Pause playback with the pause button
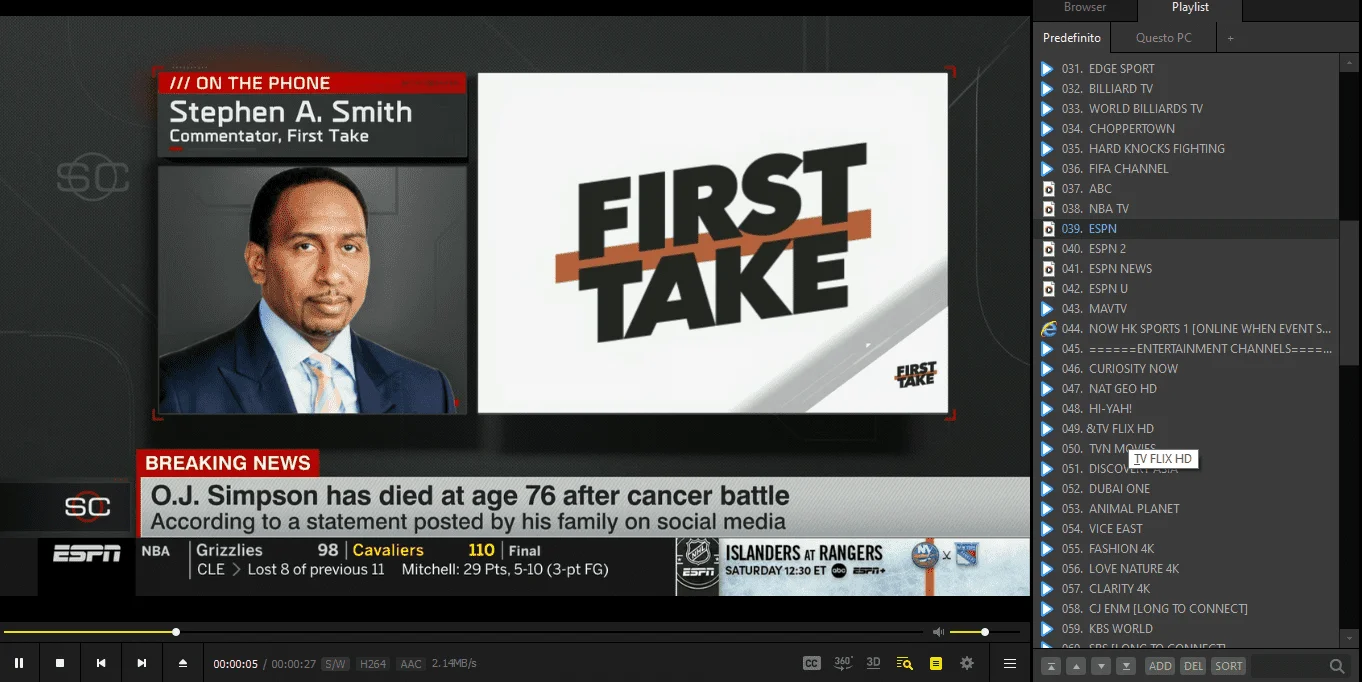 [x=19, y=663]
